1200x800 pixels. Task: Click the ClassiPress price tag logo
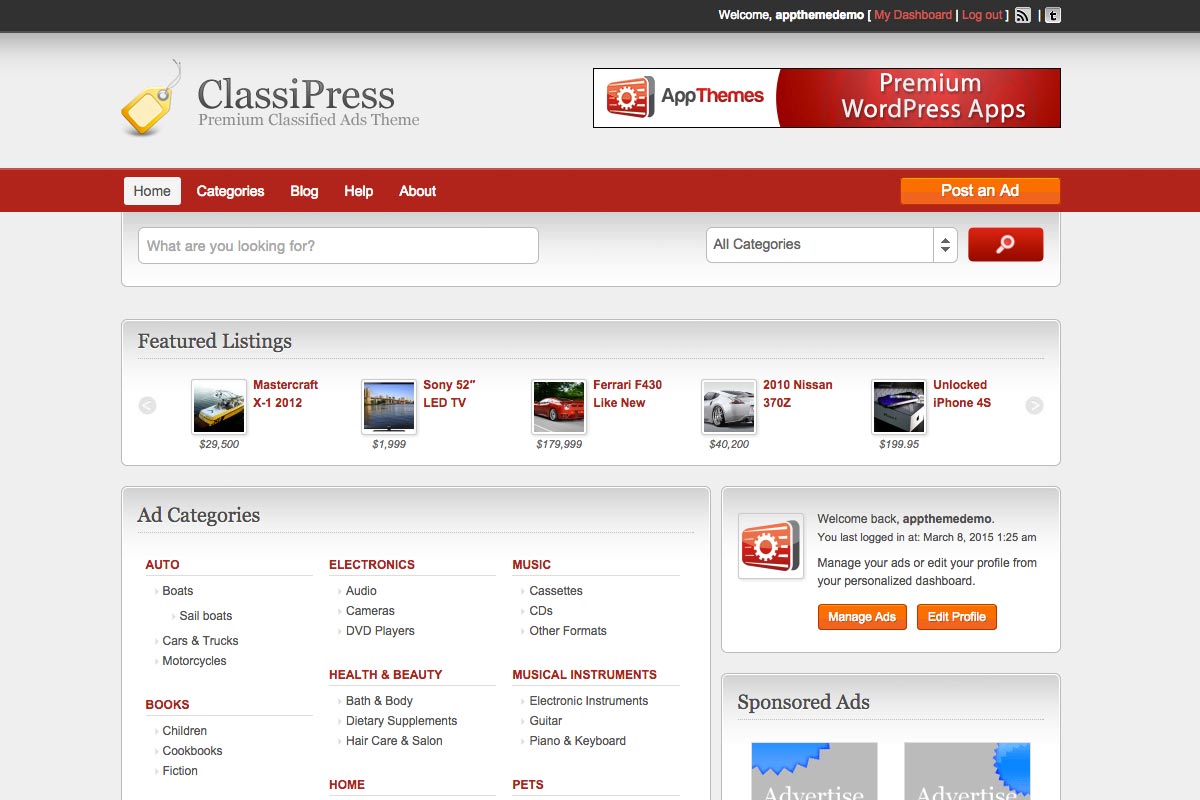151,98
